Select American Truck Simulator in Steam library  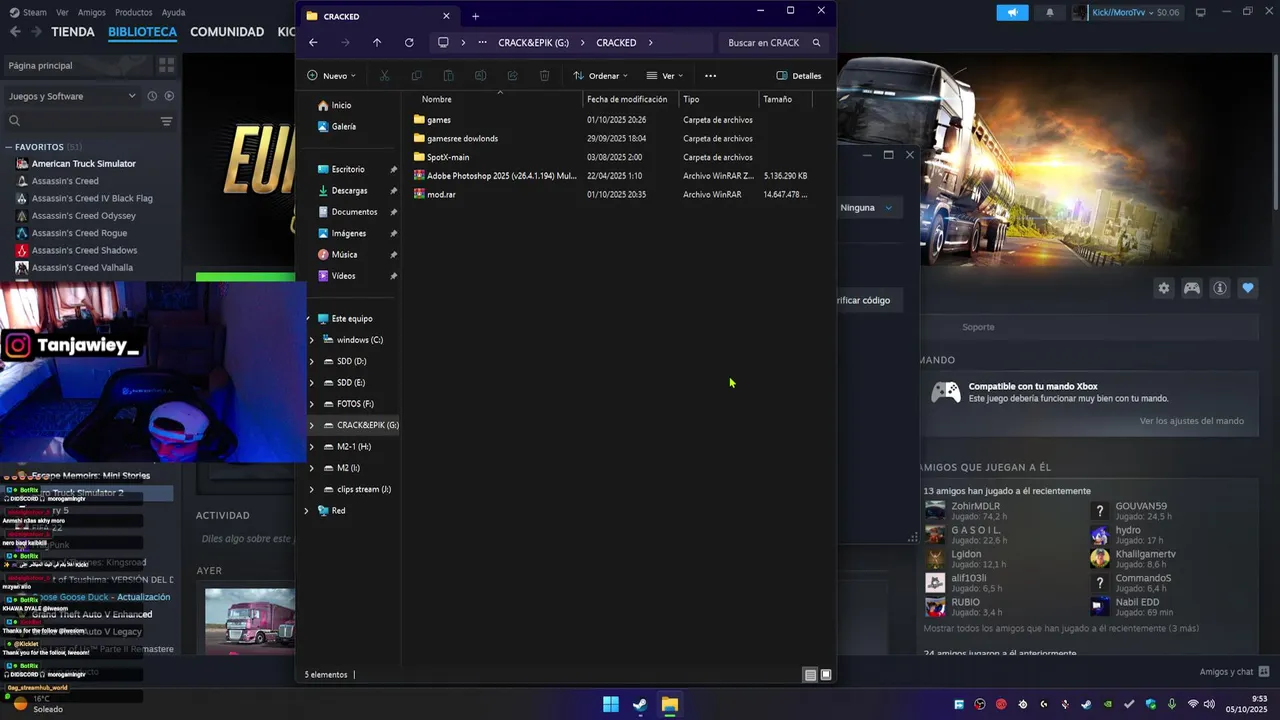click(x=83, y=164)
